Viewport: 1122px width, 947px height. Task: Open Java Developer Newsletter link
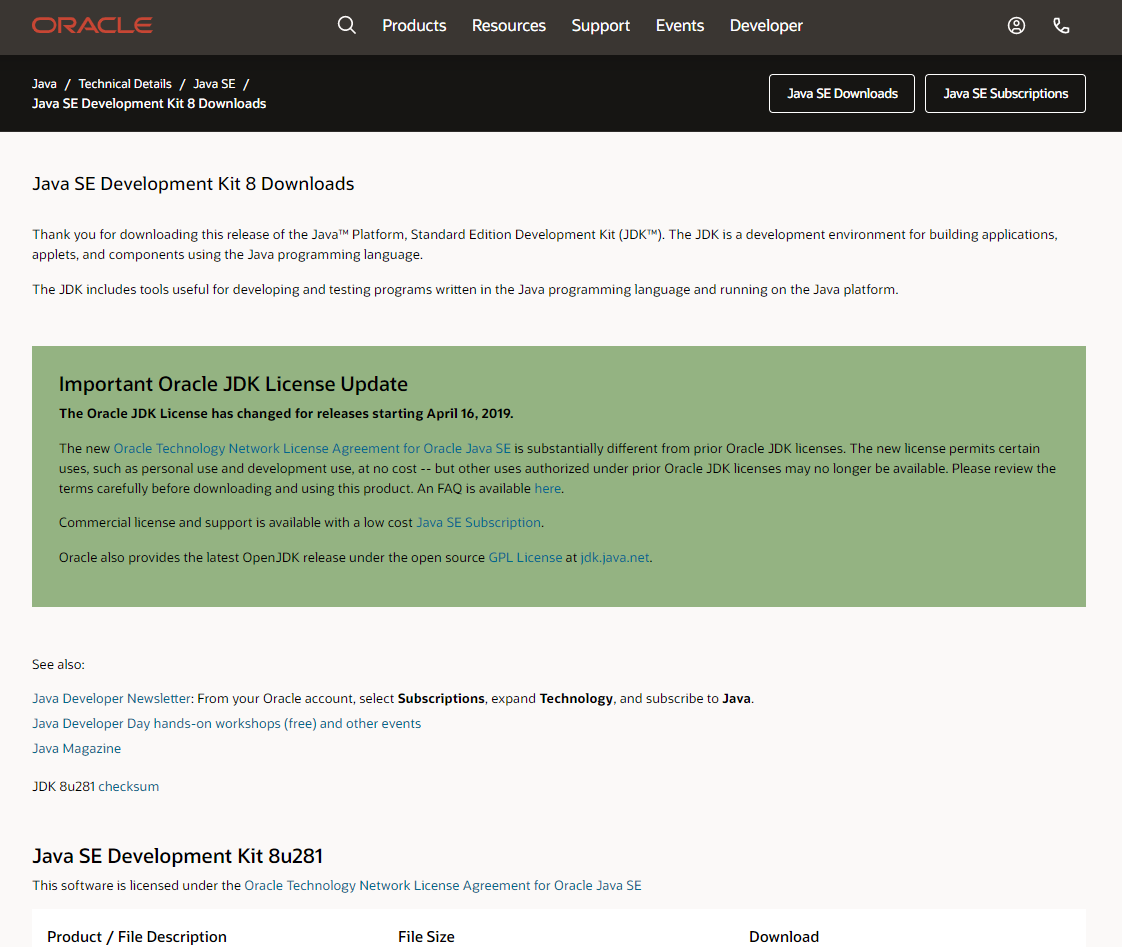click(x=112, y=699)
